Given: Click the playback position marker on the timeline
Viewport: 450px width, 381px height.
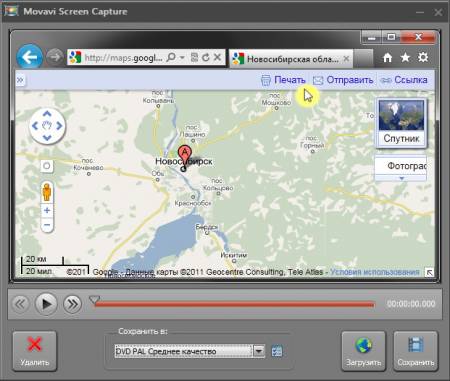Looking at the screenshot, I should pyautogui.click(x=94, y=300).
